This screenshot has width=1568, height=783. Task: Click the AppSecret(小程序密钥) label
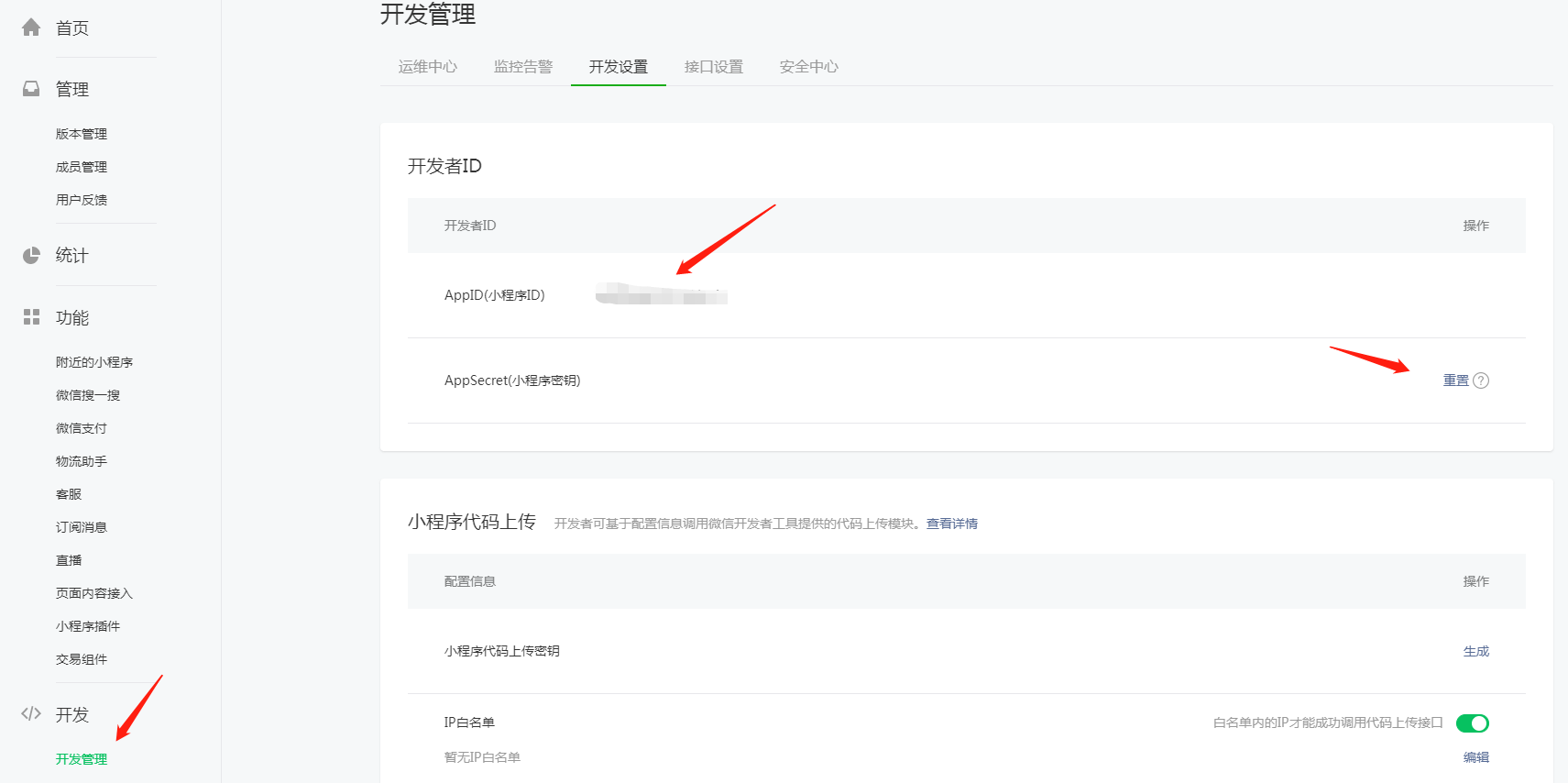tap(512, 380)
